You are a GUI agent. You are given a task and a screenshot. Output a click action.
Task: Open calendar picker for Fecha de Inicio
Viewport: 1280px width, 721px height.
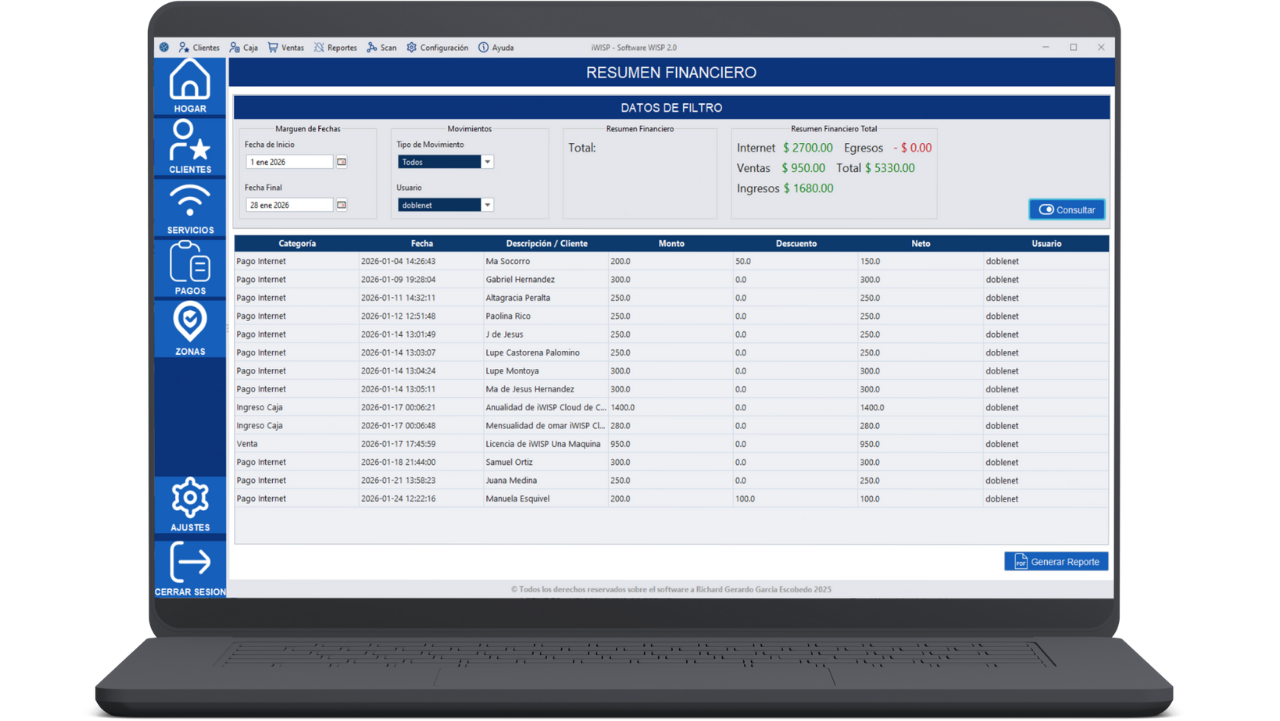pos(341,162)
